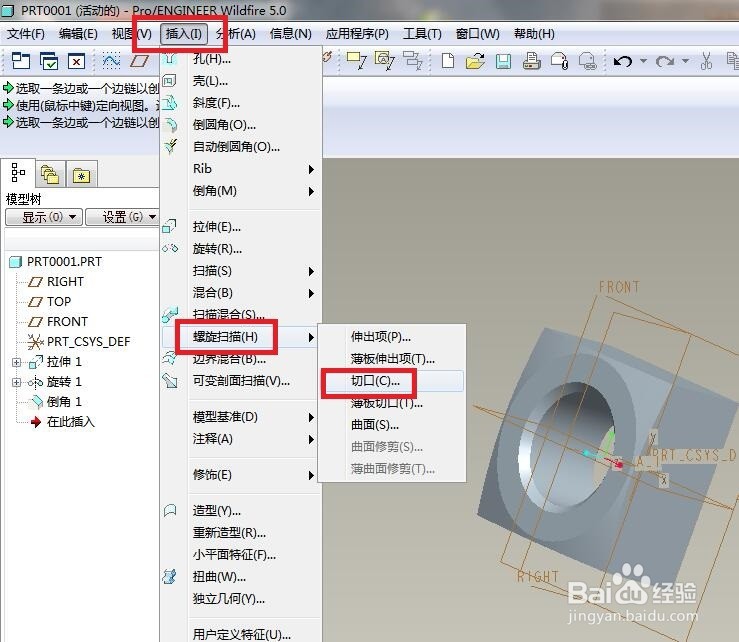Click the dotted sketch curve icon
The width and height of the screenshot is (739, 642).
(x=111, y=61)
